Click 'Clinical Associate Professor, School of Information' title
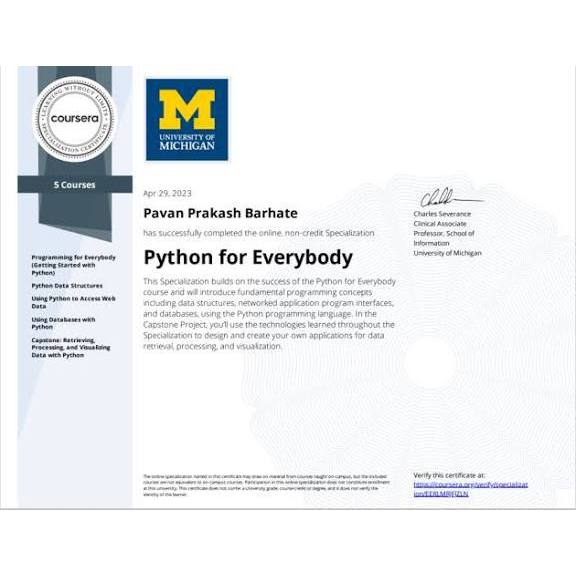Image resolution: width=576 pixels, height=576 pixels. [444, 233]
